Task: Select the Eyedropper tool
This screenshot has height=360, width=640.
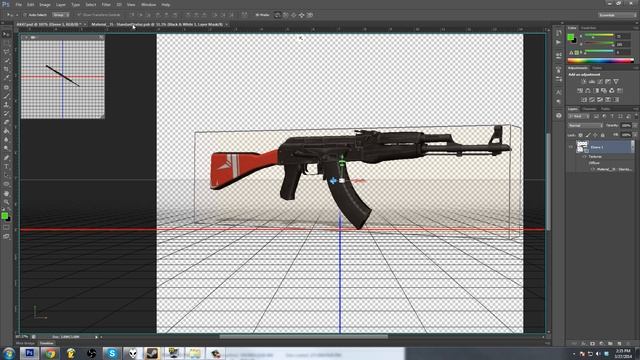Action: click(x=6, y=78)
